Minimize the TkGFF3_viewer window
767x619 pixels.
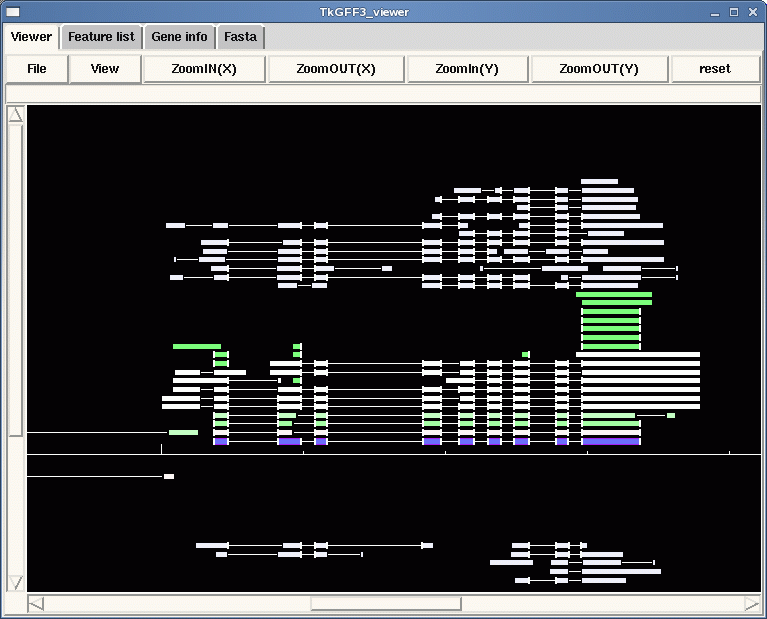pyautogui.click(x=715, y=13)
